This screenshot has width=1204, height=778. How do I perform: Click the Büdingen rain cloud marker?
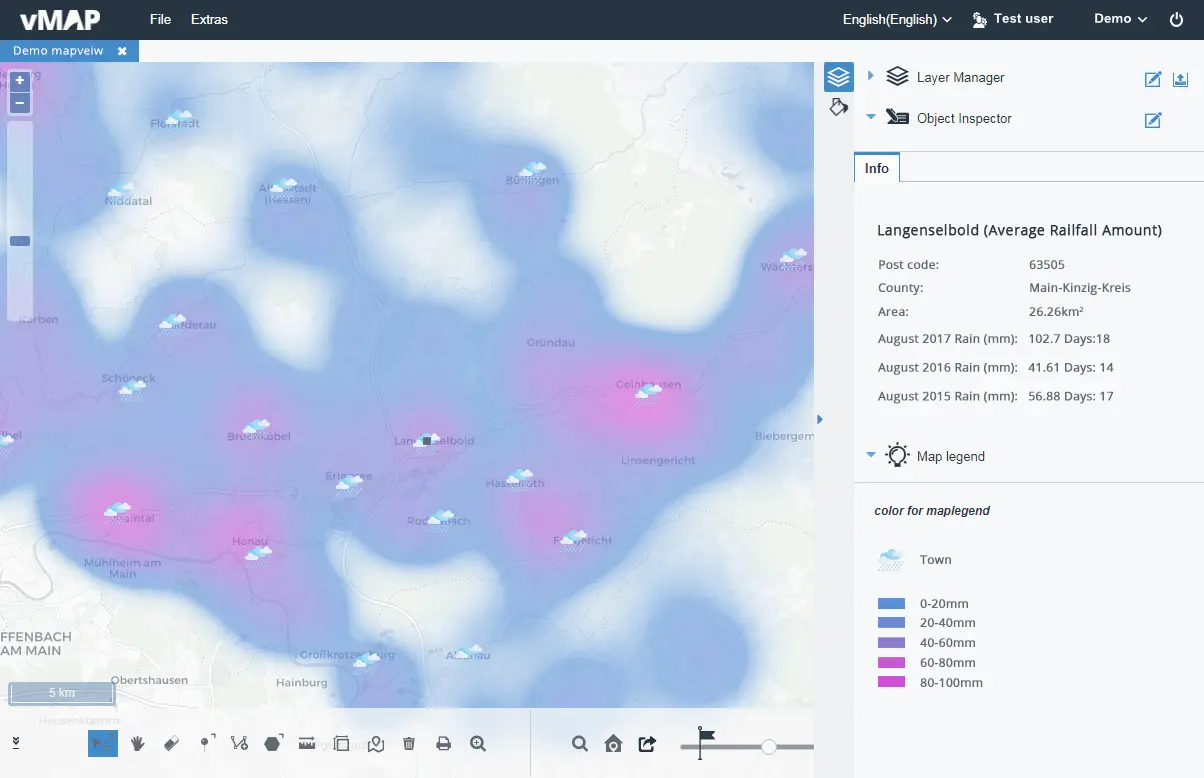coord(533,170)
